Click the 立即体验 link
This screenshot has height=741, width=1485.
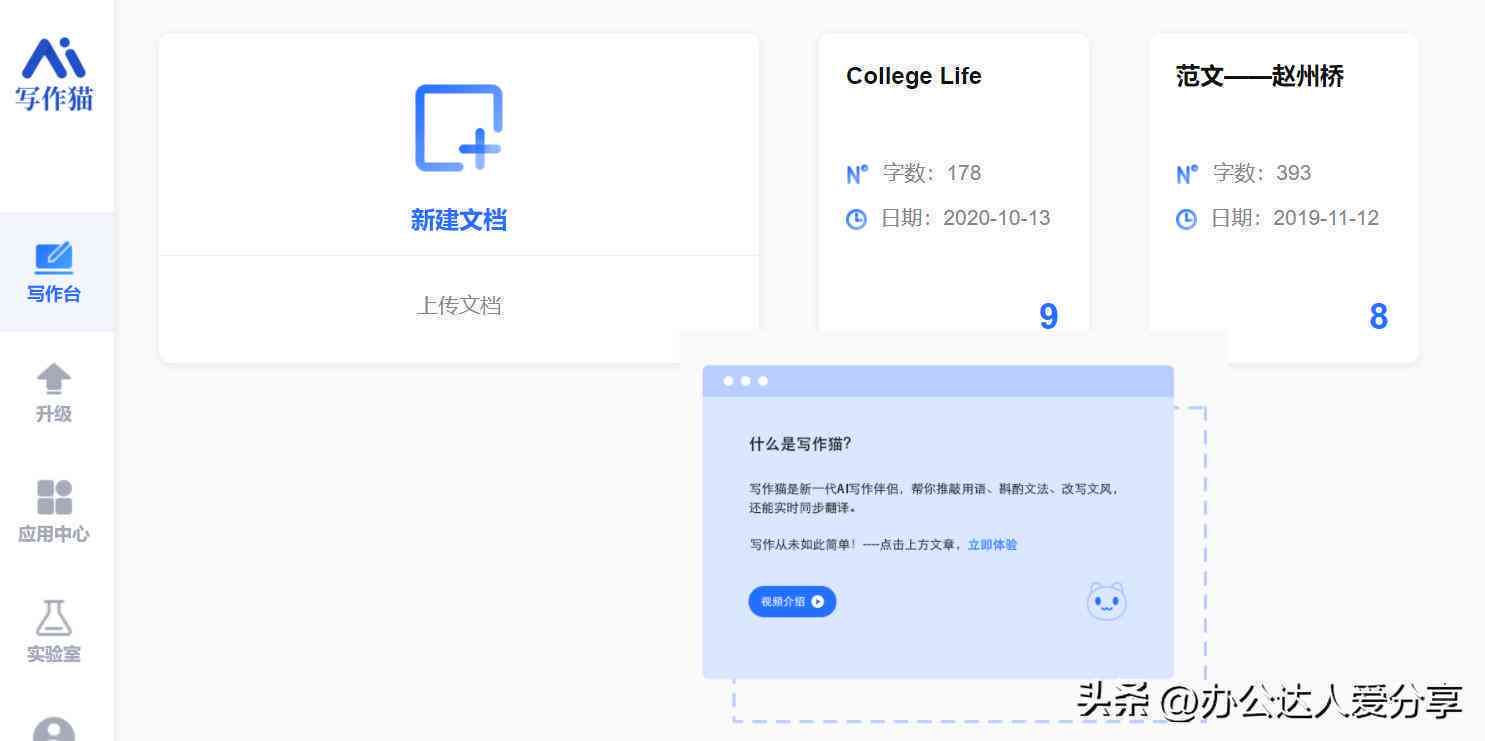(992, 545)
